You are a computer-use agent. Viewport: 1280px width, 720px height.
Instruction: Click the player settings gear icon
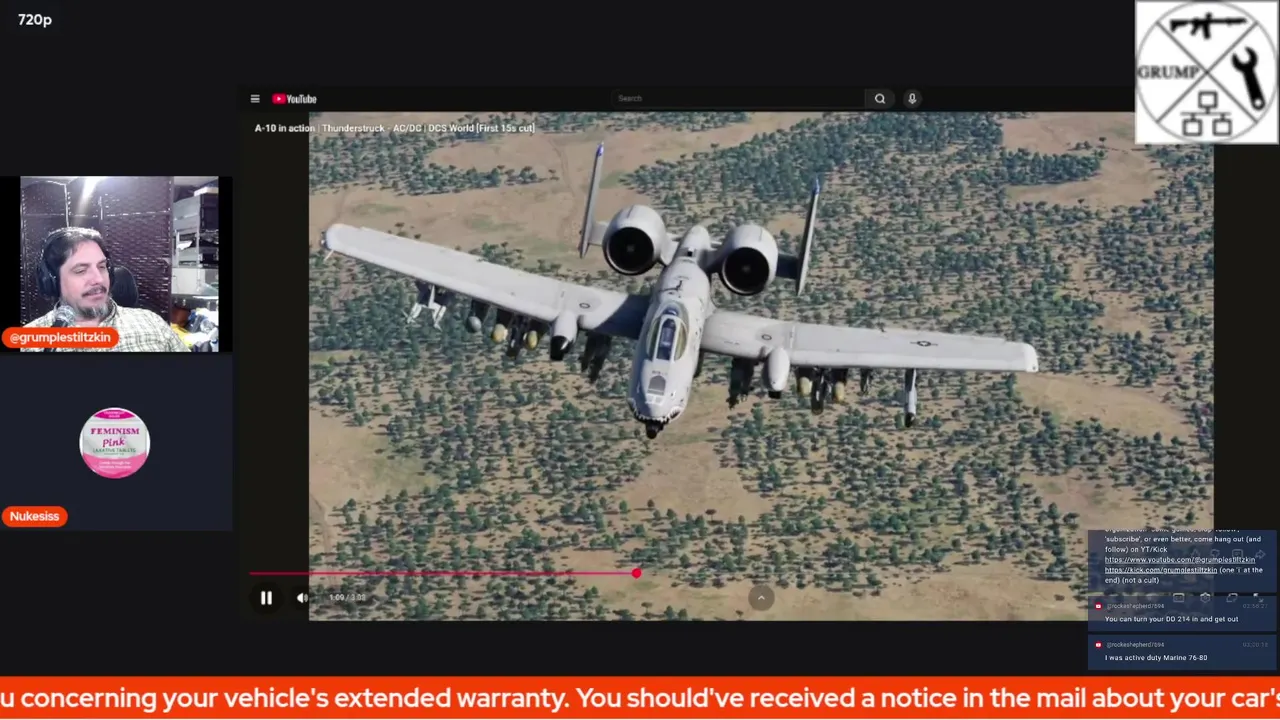[1205, 598]
